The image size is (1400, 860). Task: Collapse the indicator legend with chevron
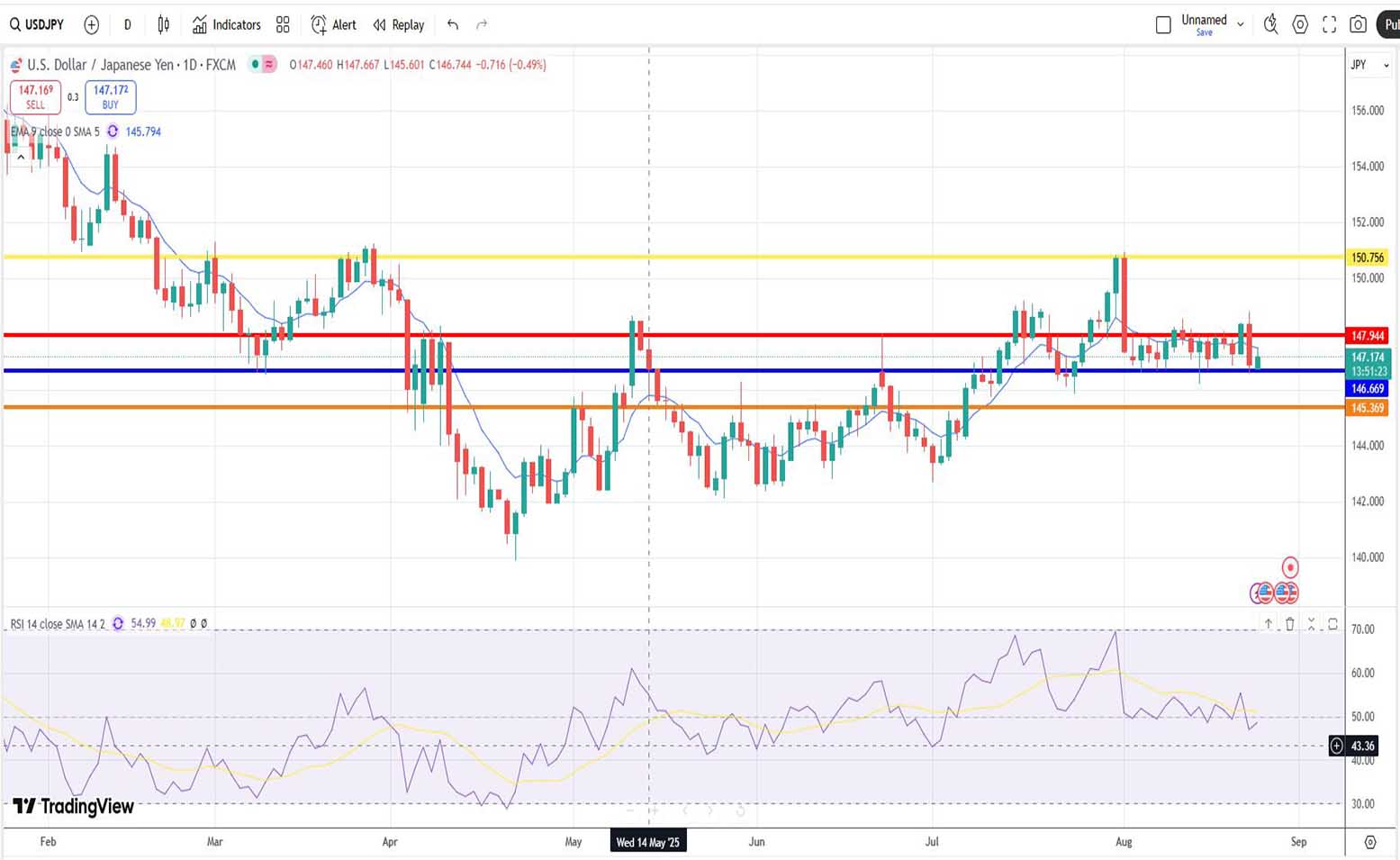click(x=21, y=157)
